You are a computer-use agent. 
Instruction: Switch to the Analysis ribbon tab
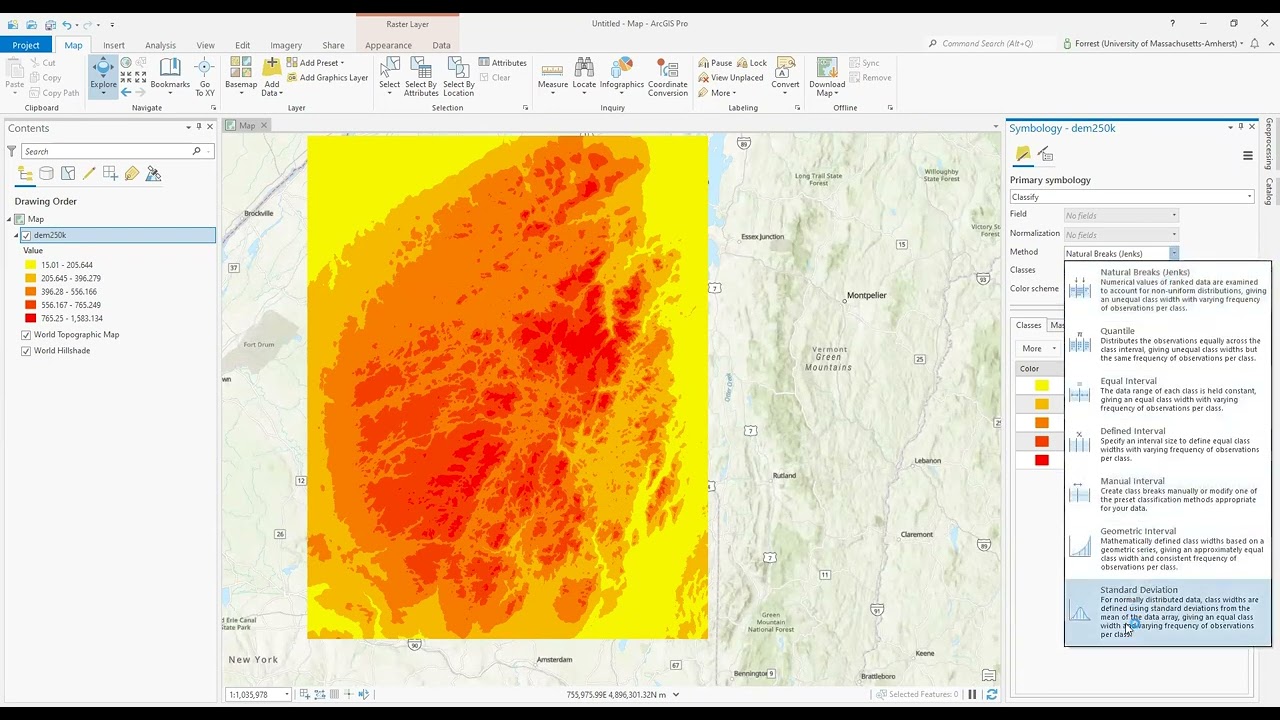pos(160,45)
